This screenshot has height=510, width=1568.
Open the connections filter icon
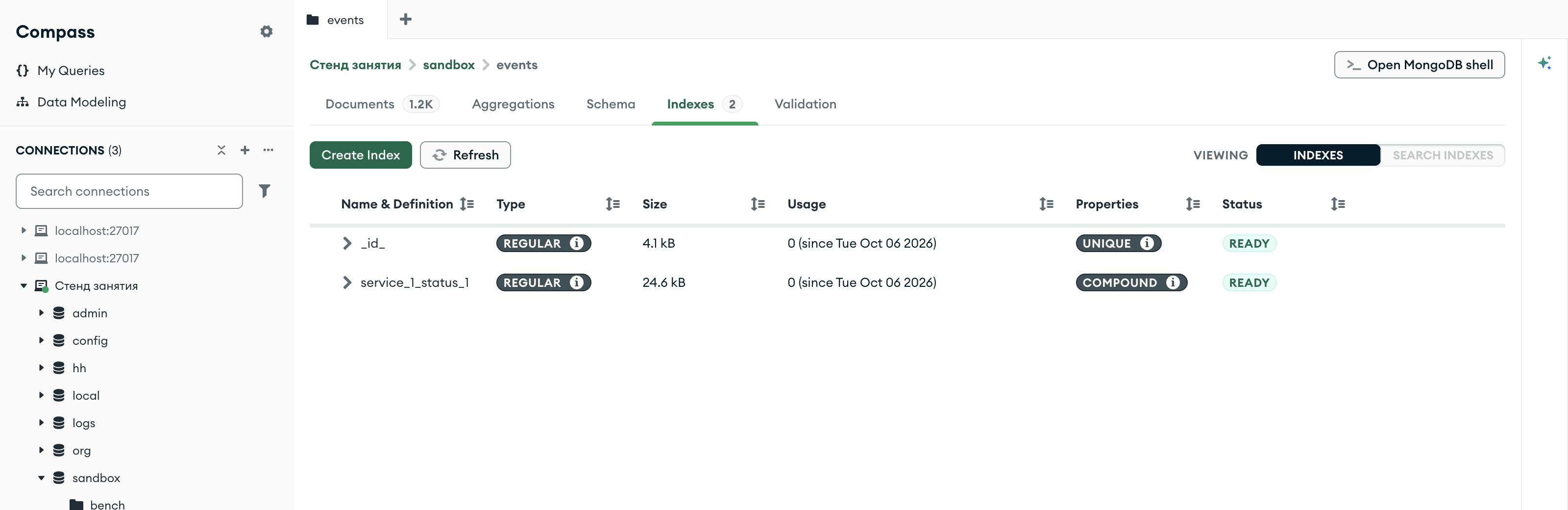coord(264,191)
